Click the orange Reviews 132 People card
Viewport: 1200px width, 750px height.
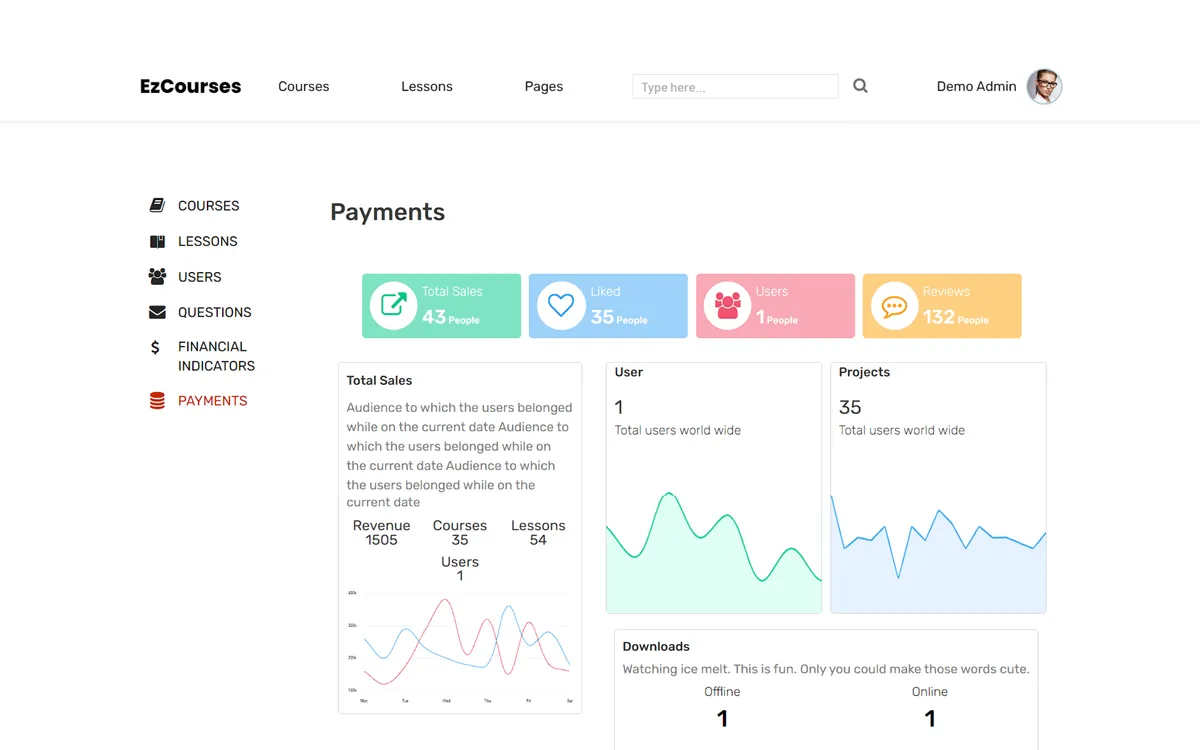point(942,306)
